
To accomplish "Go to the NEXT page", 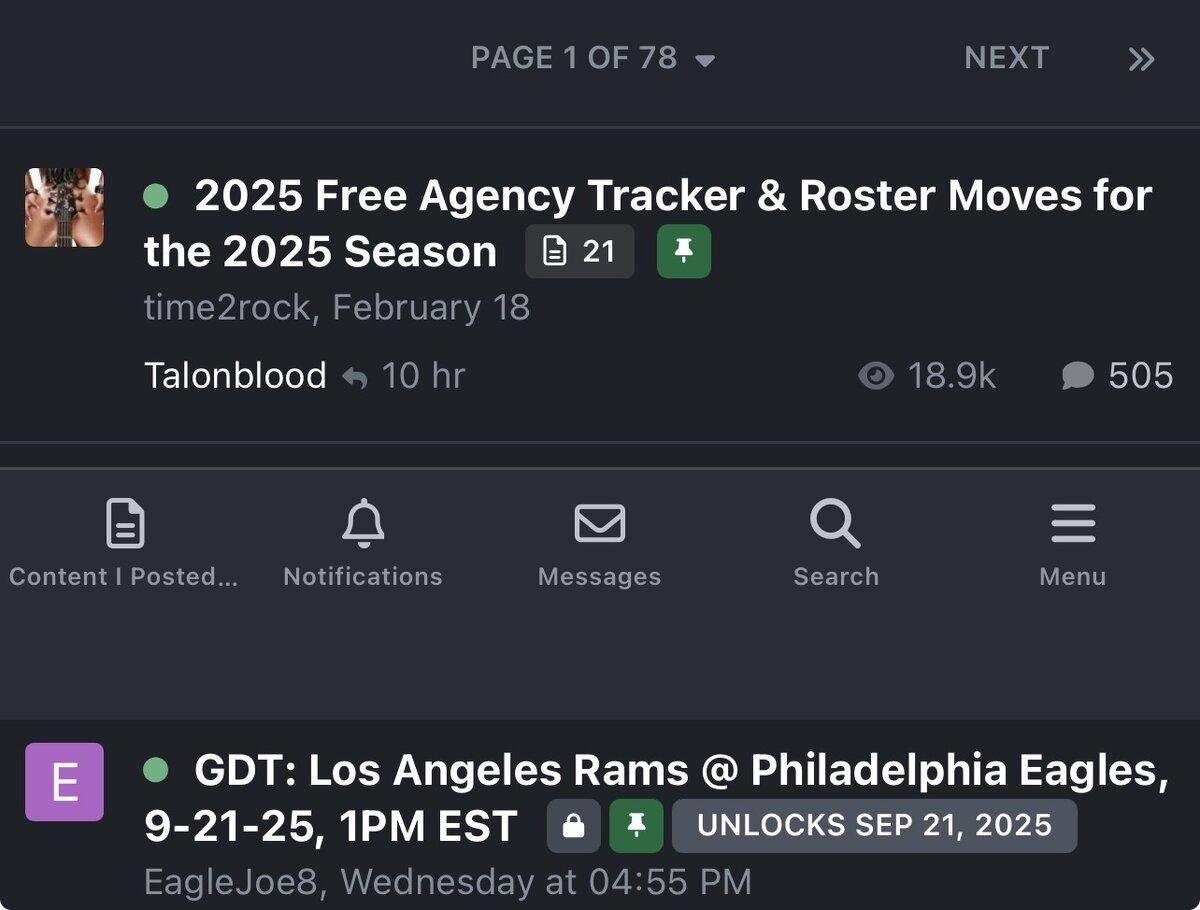I will [1006, 59].
